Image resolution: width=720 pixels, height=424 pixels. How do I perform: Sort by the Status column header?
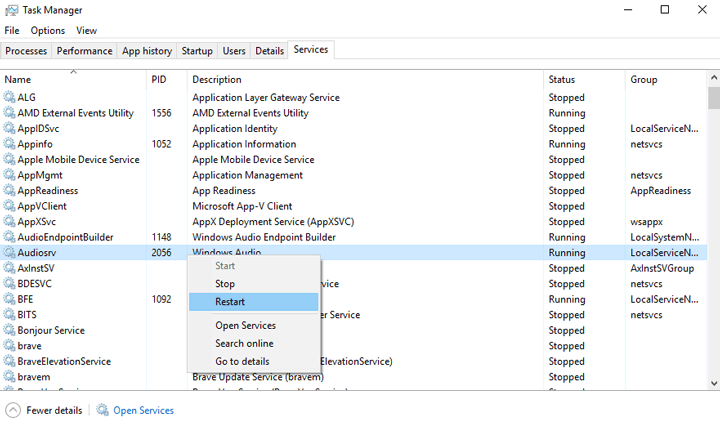click(x=562, y=79)
